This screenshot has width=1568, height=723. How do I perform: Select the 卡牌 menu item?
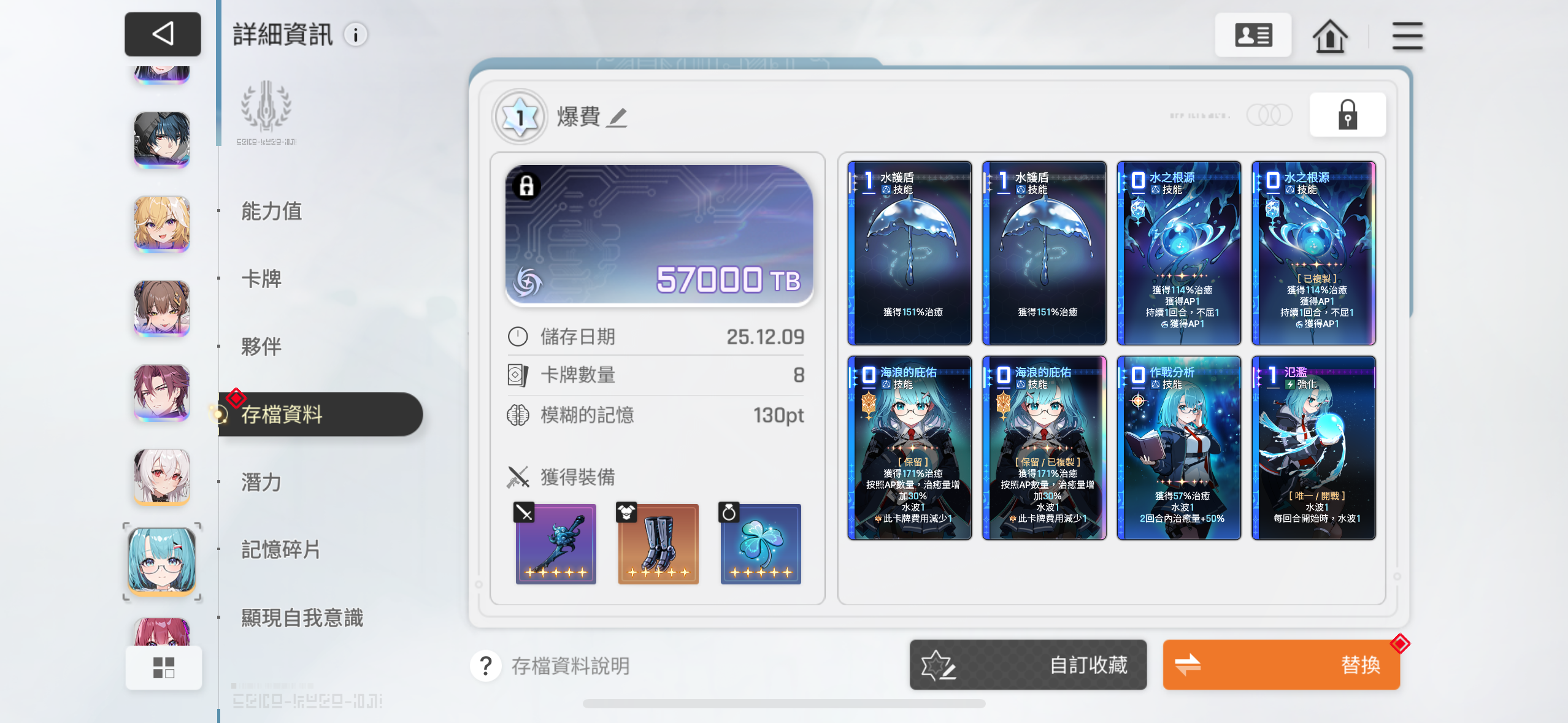261,279
